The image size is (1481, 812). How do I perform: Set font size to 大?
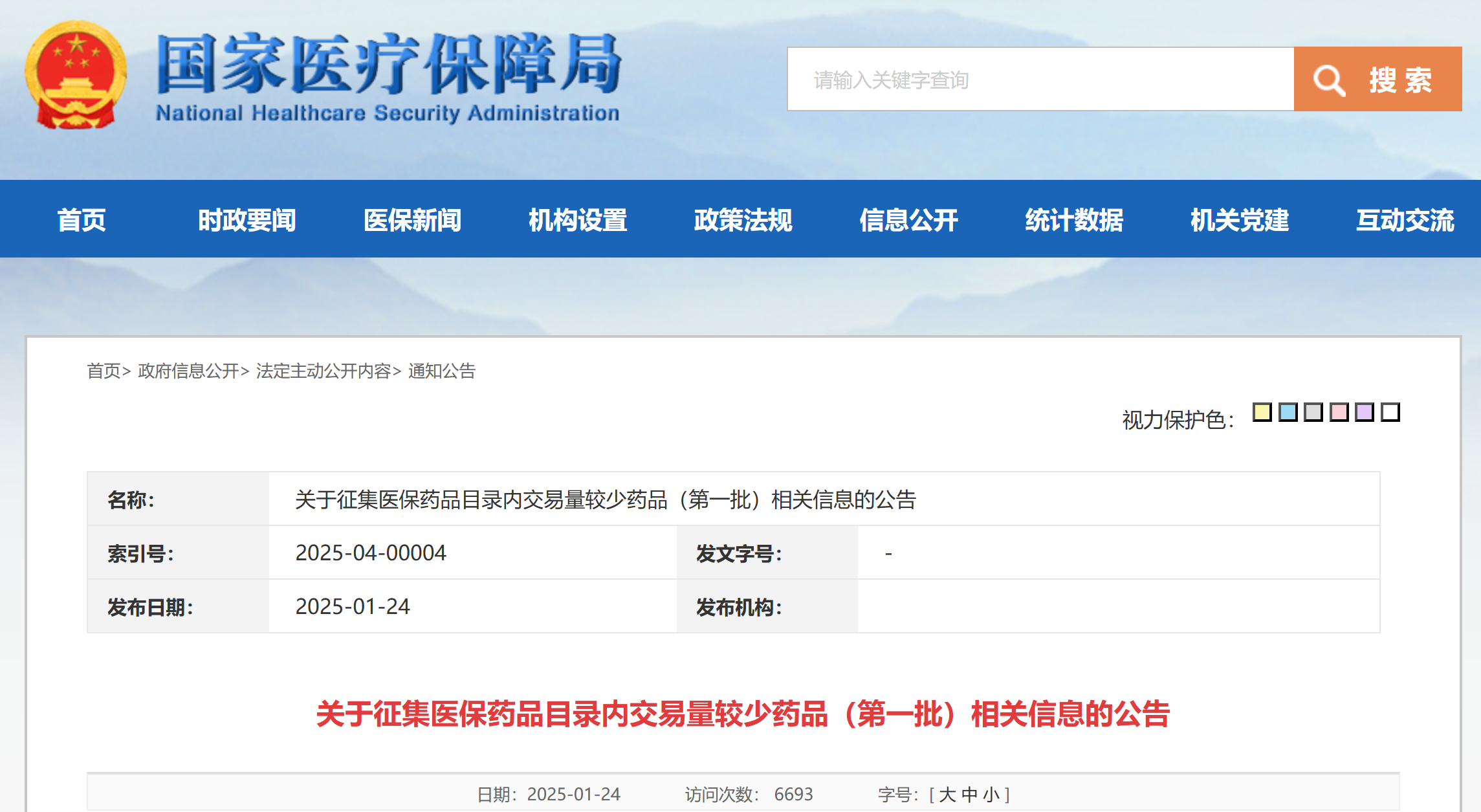947,795
